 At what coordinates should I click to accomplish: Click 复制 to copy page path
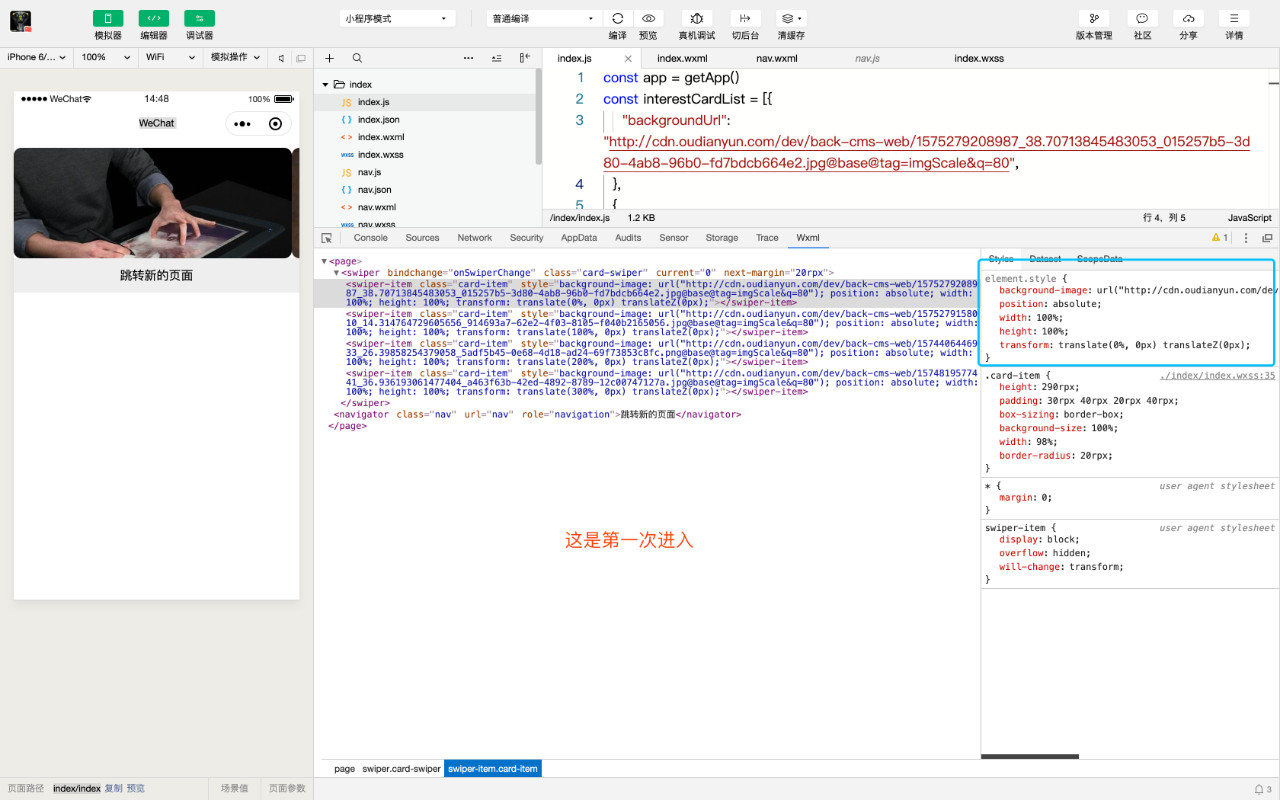coord(113,789)
